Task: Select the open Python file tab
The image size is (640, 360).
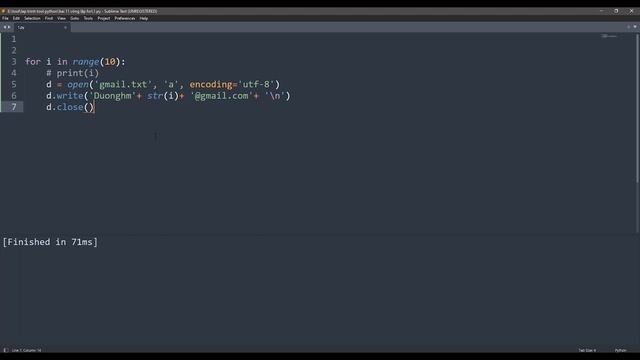Action: (x=41, y=27)
